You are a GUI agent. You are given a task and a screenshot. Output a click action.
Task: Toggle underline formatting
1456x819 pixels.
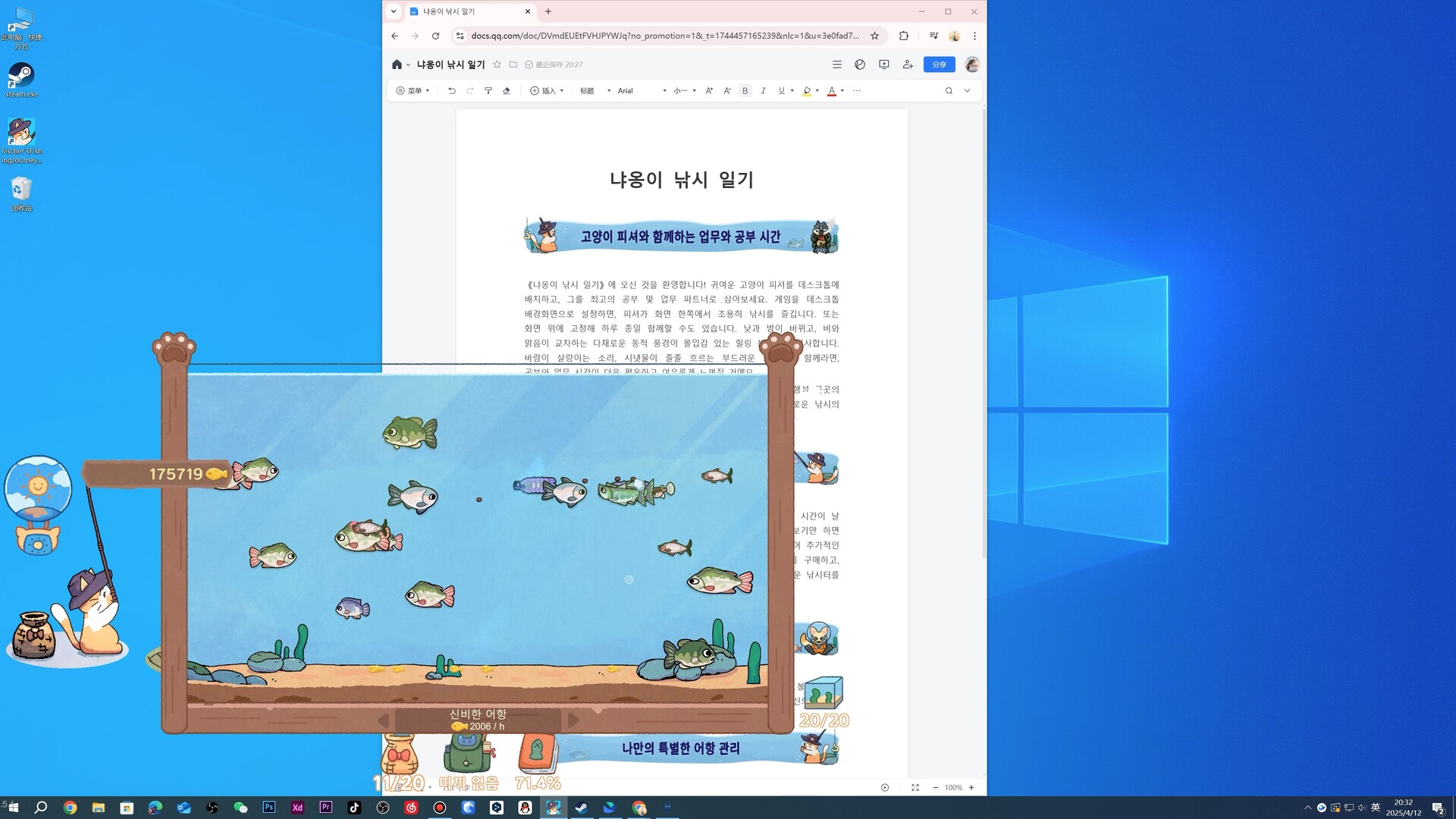781,90
